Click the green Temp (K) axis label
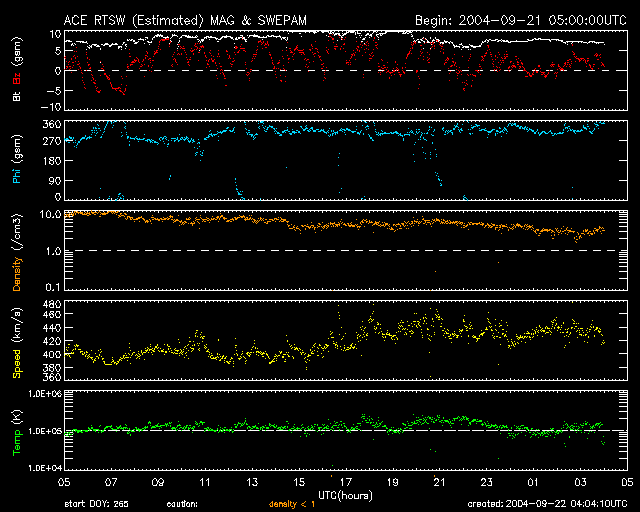This screenshot has width=640, height=512. click(x=16, y=430)
